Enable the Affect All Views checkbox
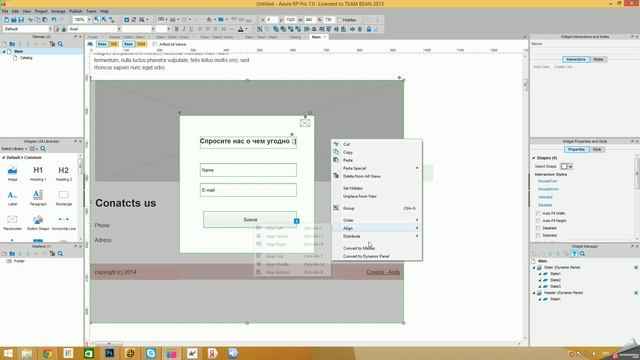640x360 pixels. [x=155, y=44]
